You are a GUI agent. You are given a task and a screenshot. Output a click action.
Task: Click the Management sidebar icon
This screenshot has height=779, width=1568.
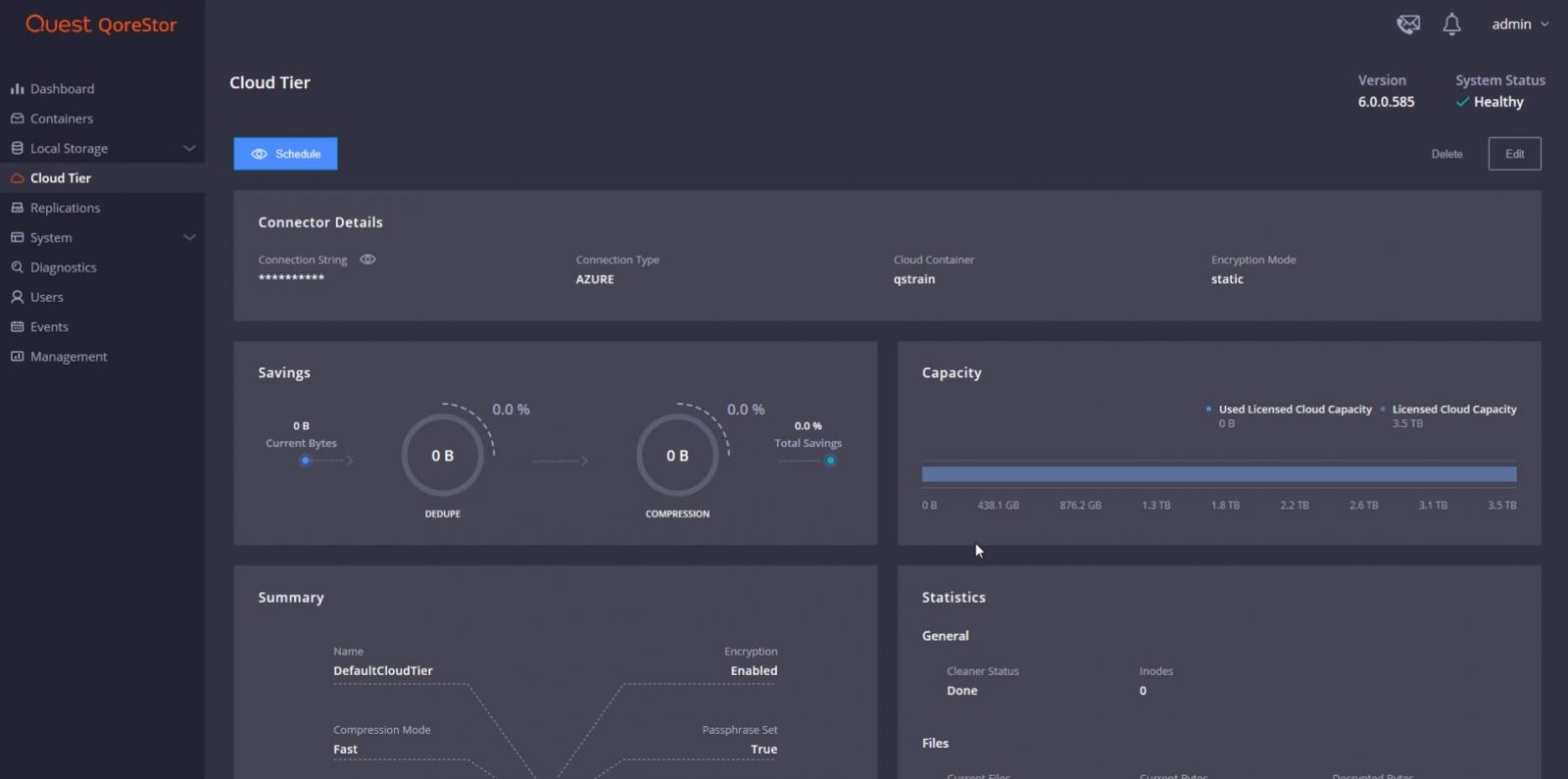point(17,357)
